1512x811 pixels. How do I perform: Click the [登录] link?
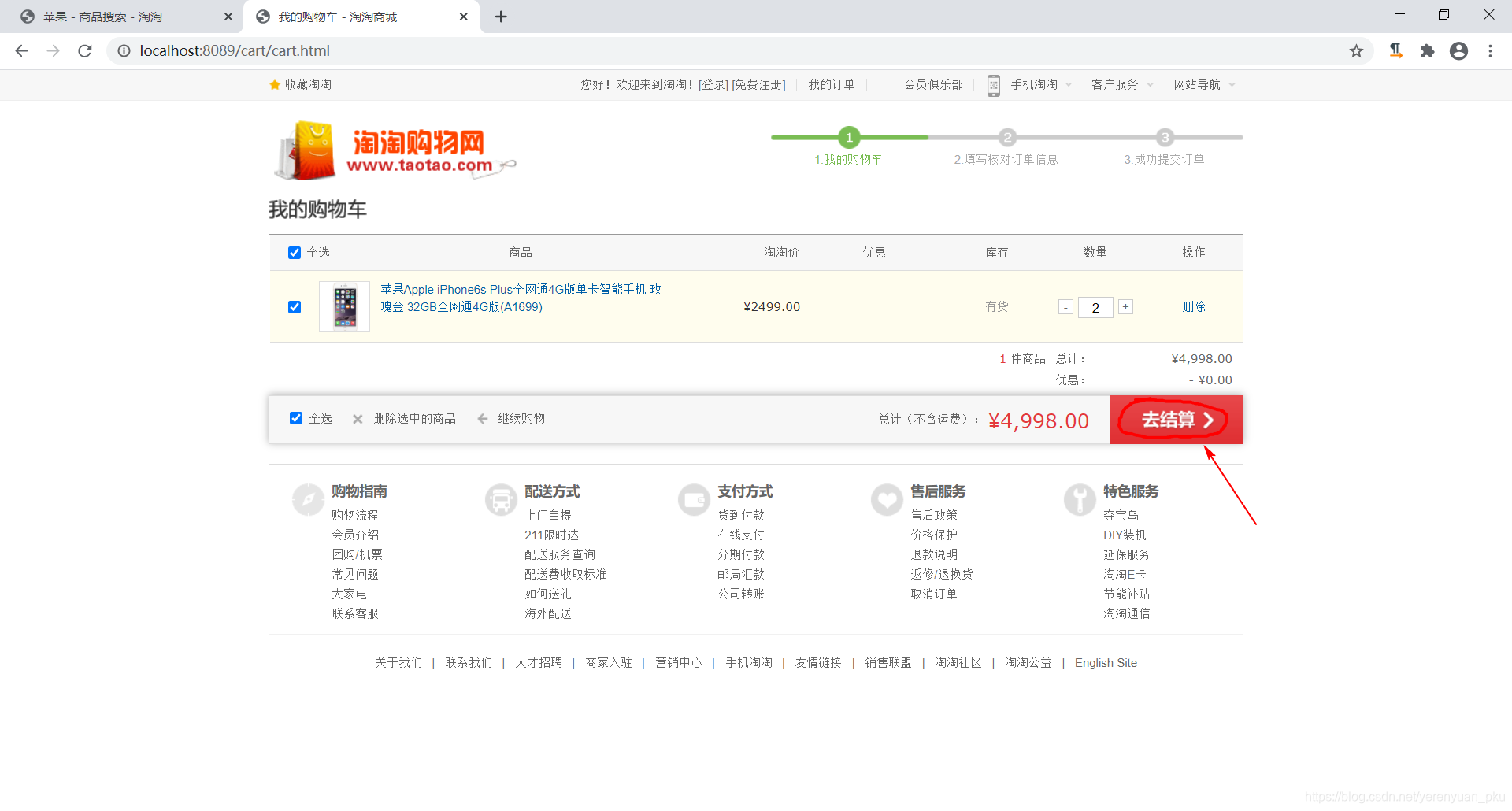point(713,84)
